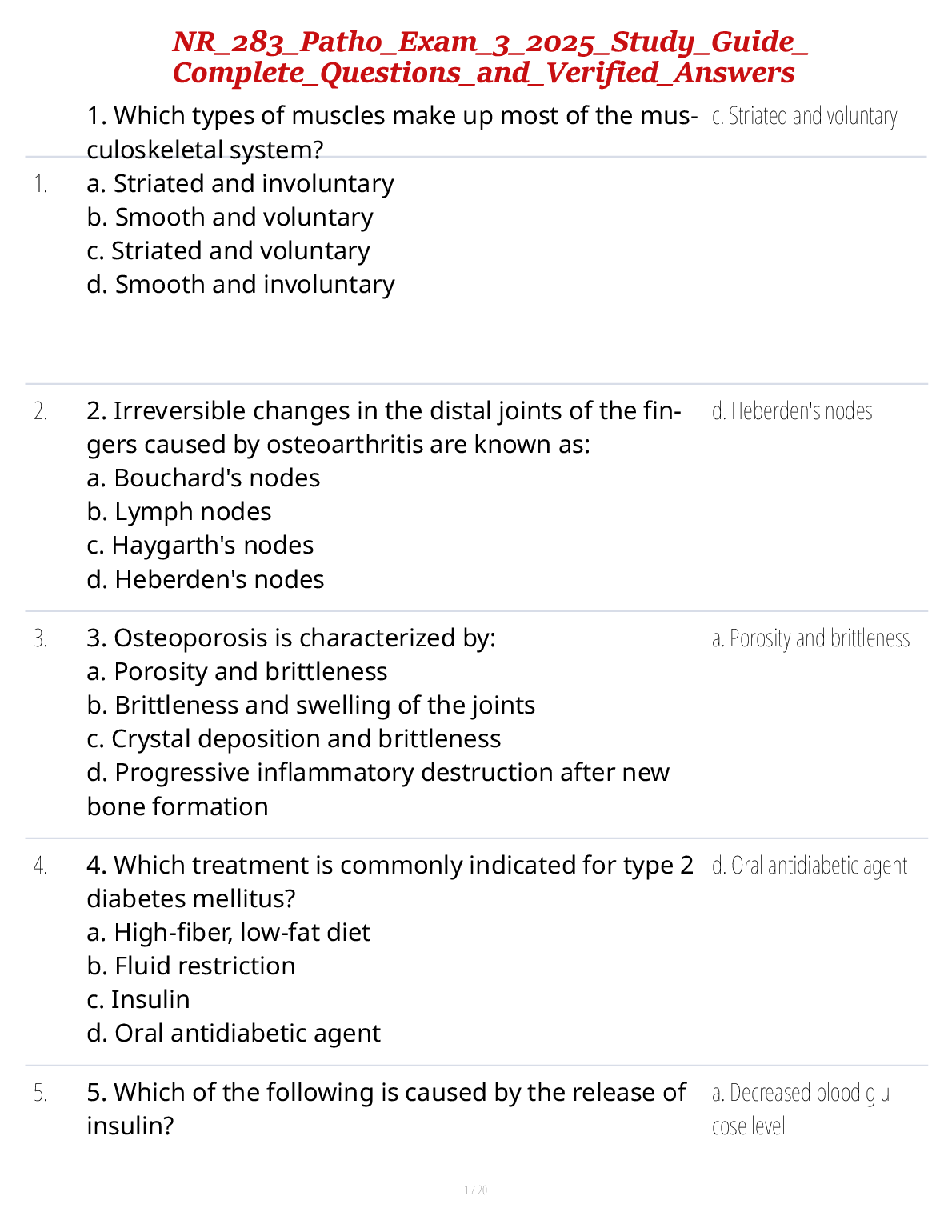
Task: Select option 'b. Smooth and voluntary'
Action: (230, 218)
